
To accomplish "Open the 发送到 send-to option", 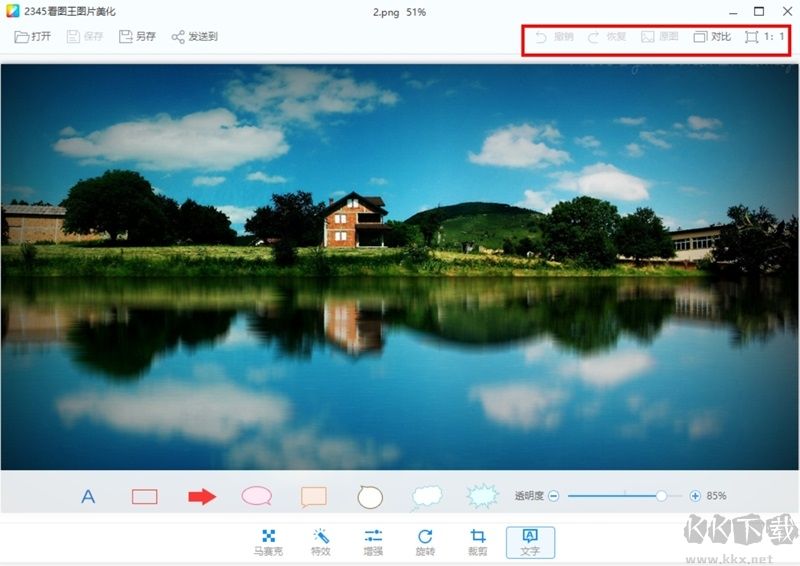I will click(194, 37).
